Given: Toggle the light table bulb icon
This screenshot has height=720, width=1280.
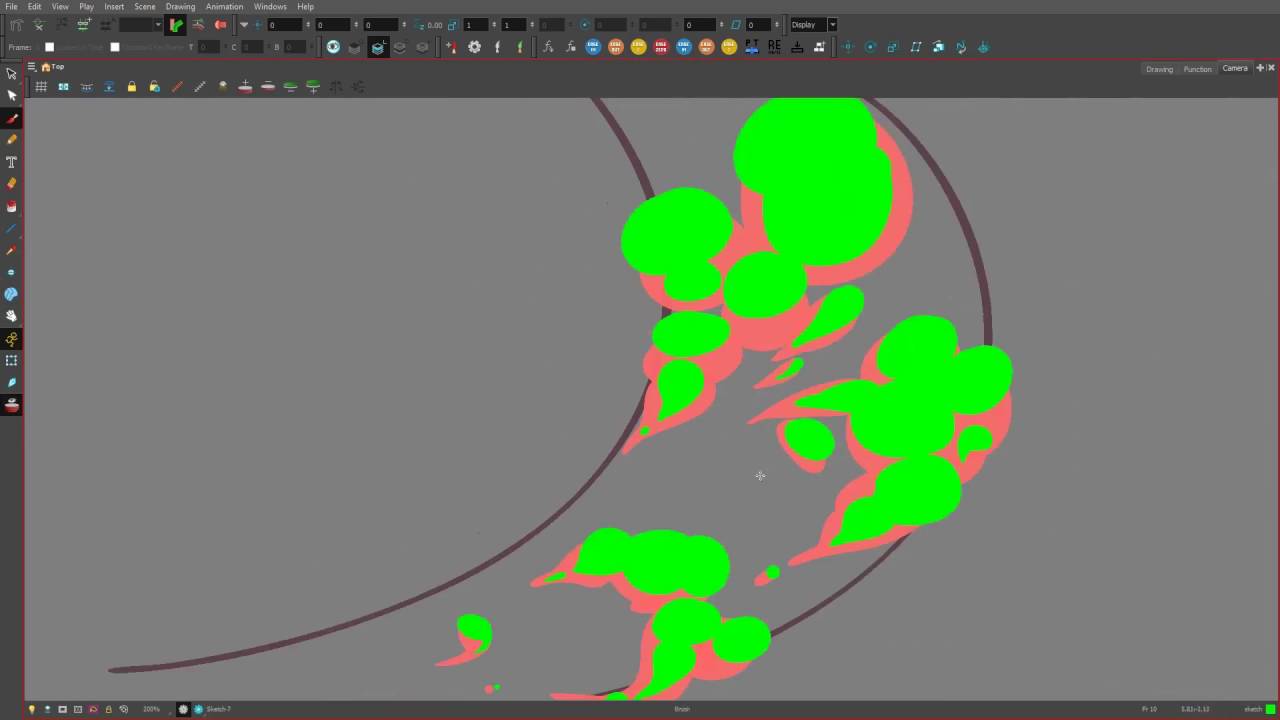Looking at the screenshot, I should click(x=31, y=709).
